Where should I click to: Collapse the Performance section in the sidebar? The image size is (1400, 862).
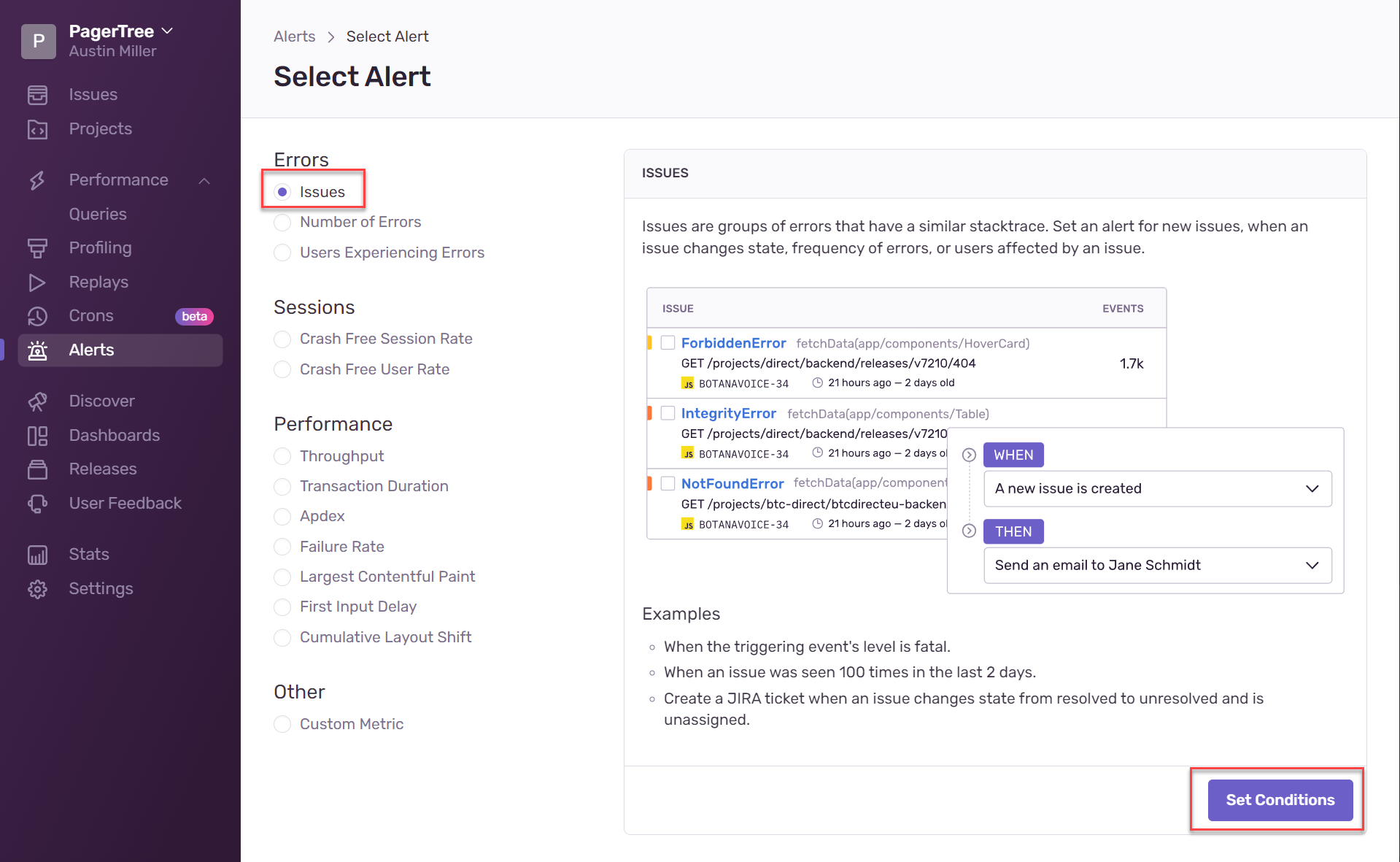pyautogui.click(x=204, y=180)
